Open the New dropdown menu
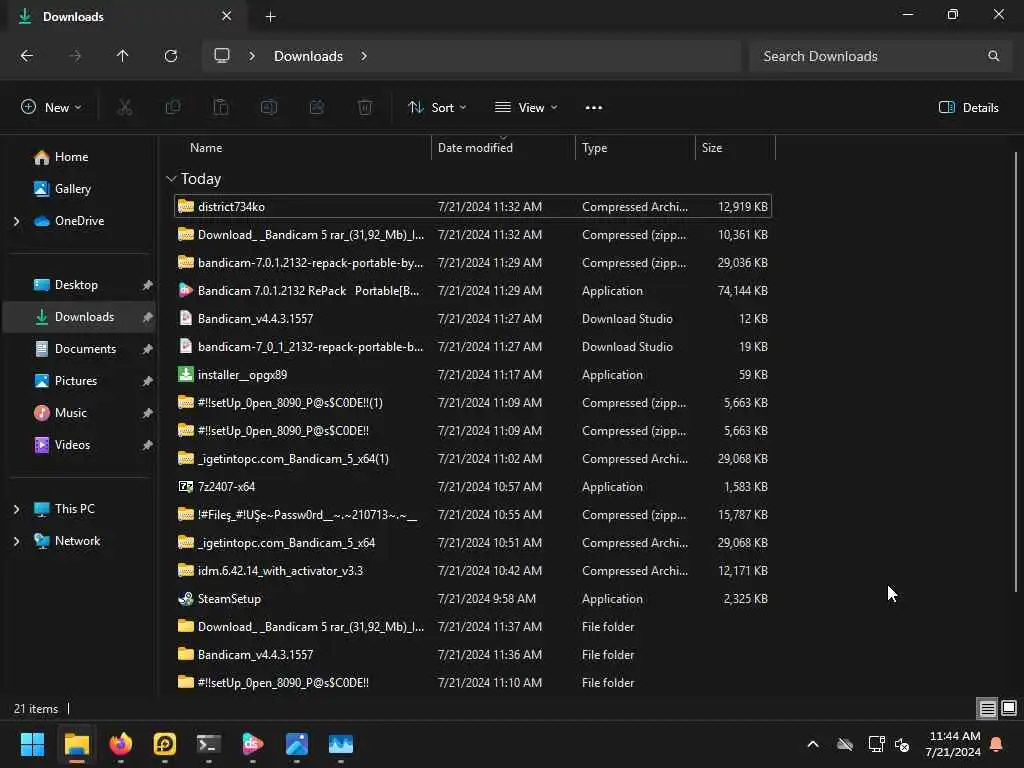The height and width of the screenshot is (768, 1024). [x=51, y=108]
